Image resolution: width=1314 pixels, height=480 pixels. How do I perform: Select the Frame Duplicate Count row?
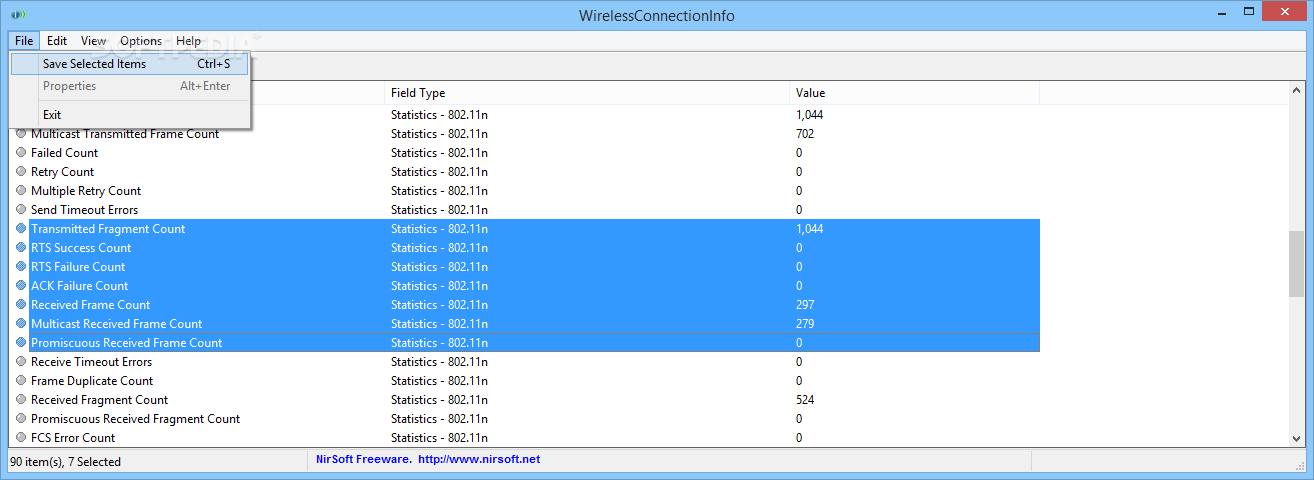pyautogui.click(x=525, y=381)
